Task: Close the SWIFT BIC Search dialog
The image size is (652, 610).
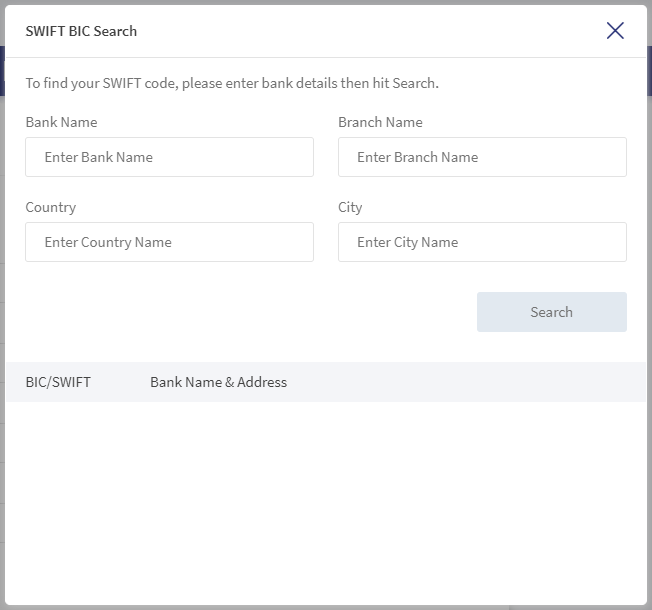Action: point(615,31)
